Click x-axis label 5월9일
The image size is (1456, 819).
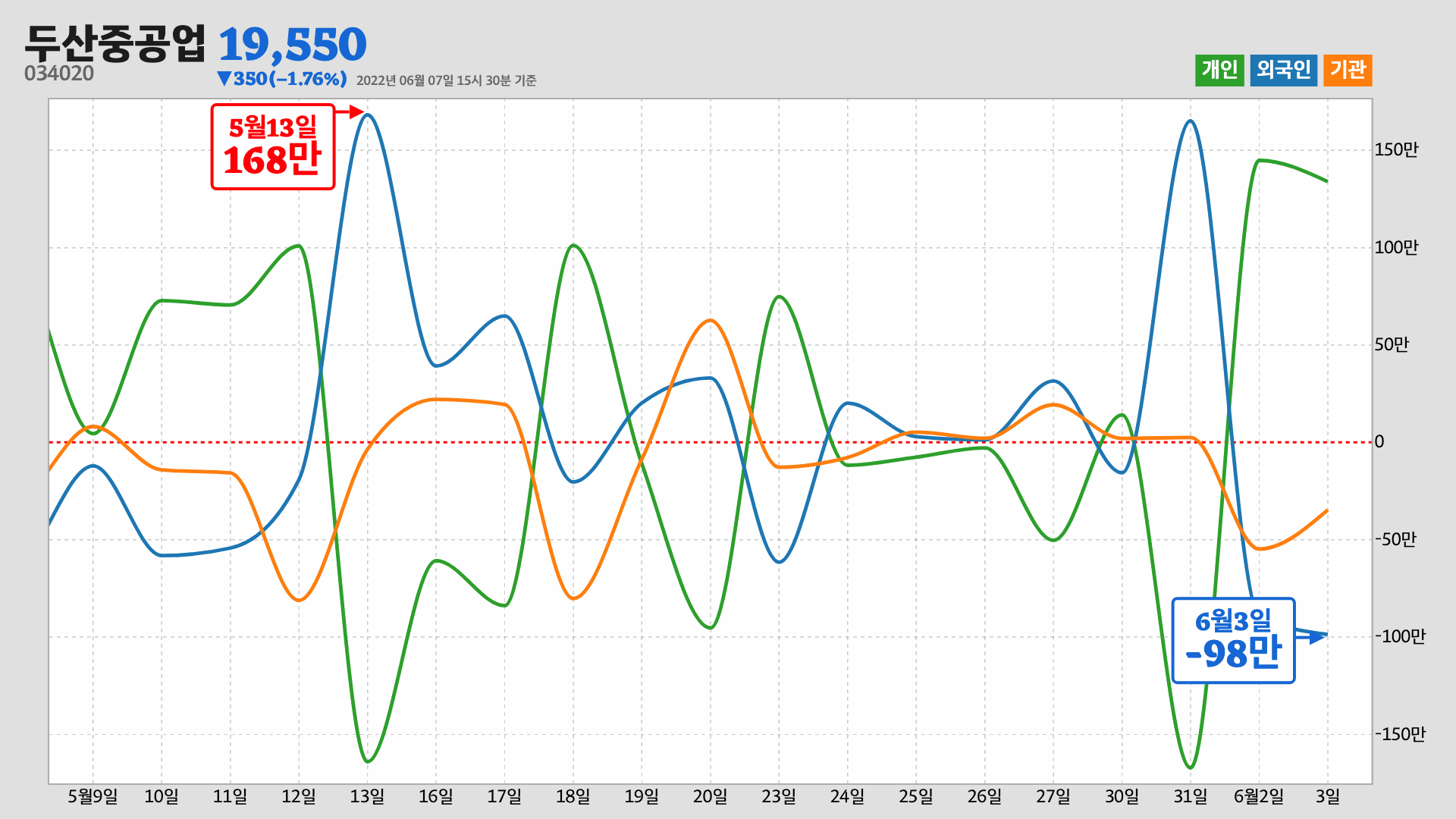point(93,796)
